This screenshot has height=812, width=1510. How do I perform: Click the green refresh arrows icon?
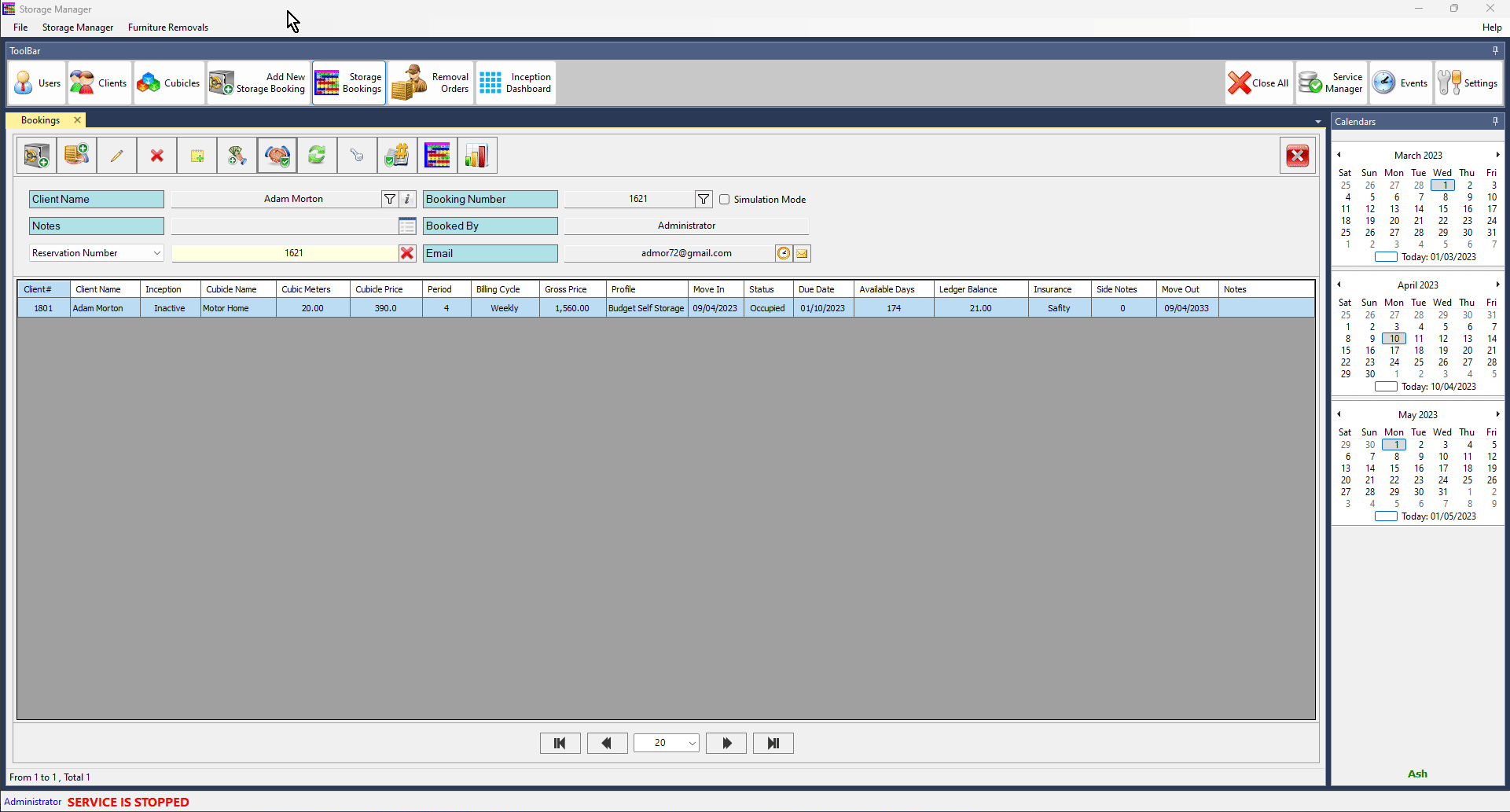317,156
